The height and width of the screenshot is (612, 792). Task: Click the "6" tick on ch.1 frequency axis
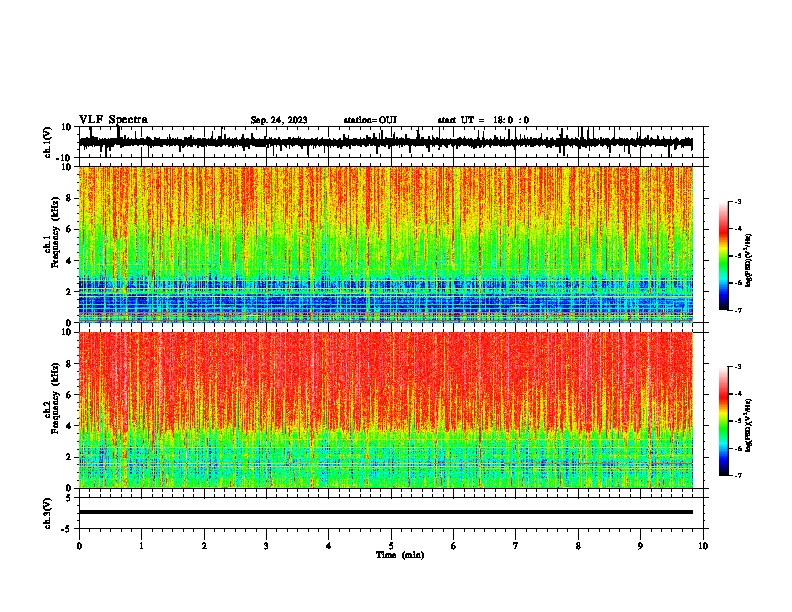(x=69, y=229)
